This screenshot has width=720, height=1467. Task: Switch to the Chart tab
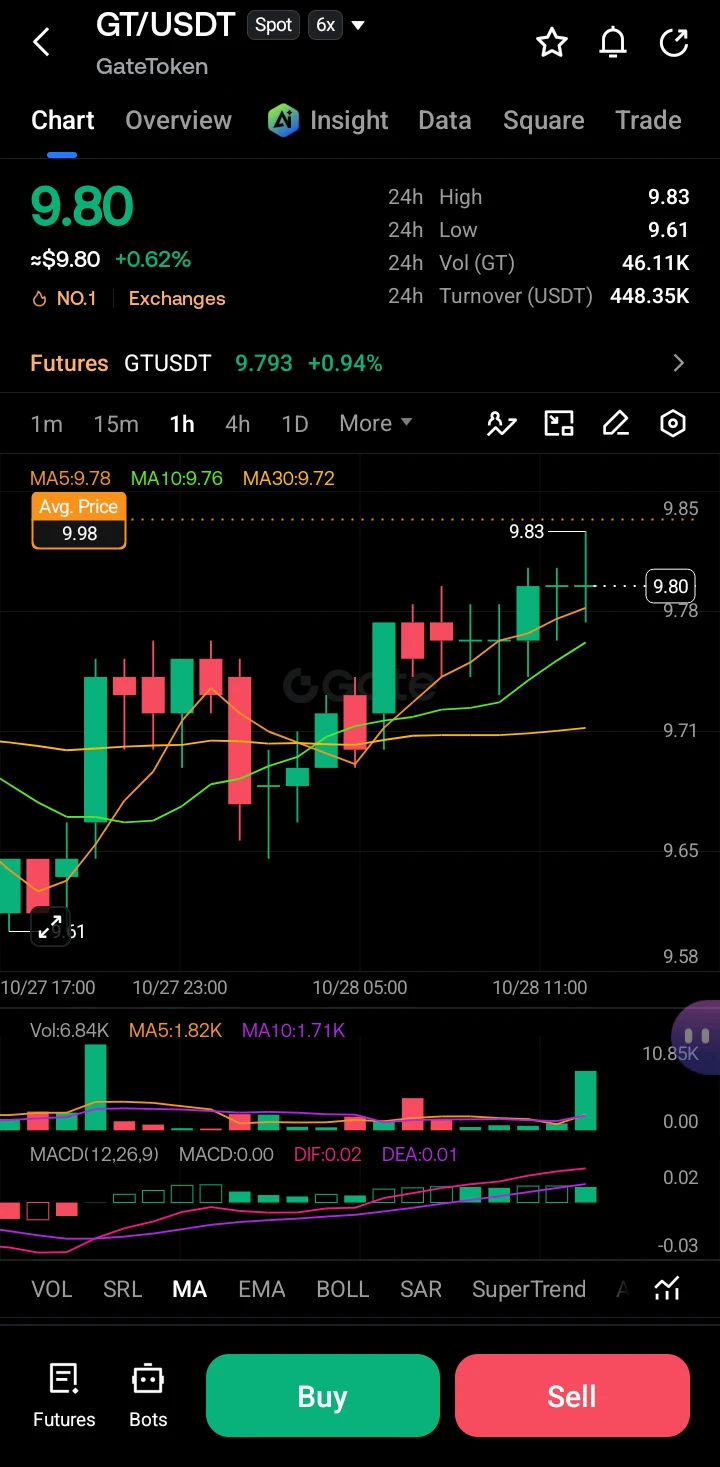pyautogui.click(x=63, y=121)
